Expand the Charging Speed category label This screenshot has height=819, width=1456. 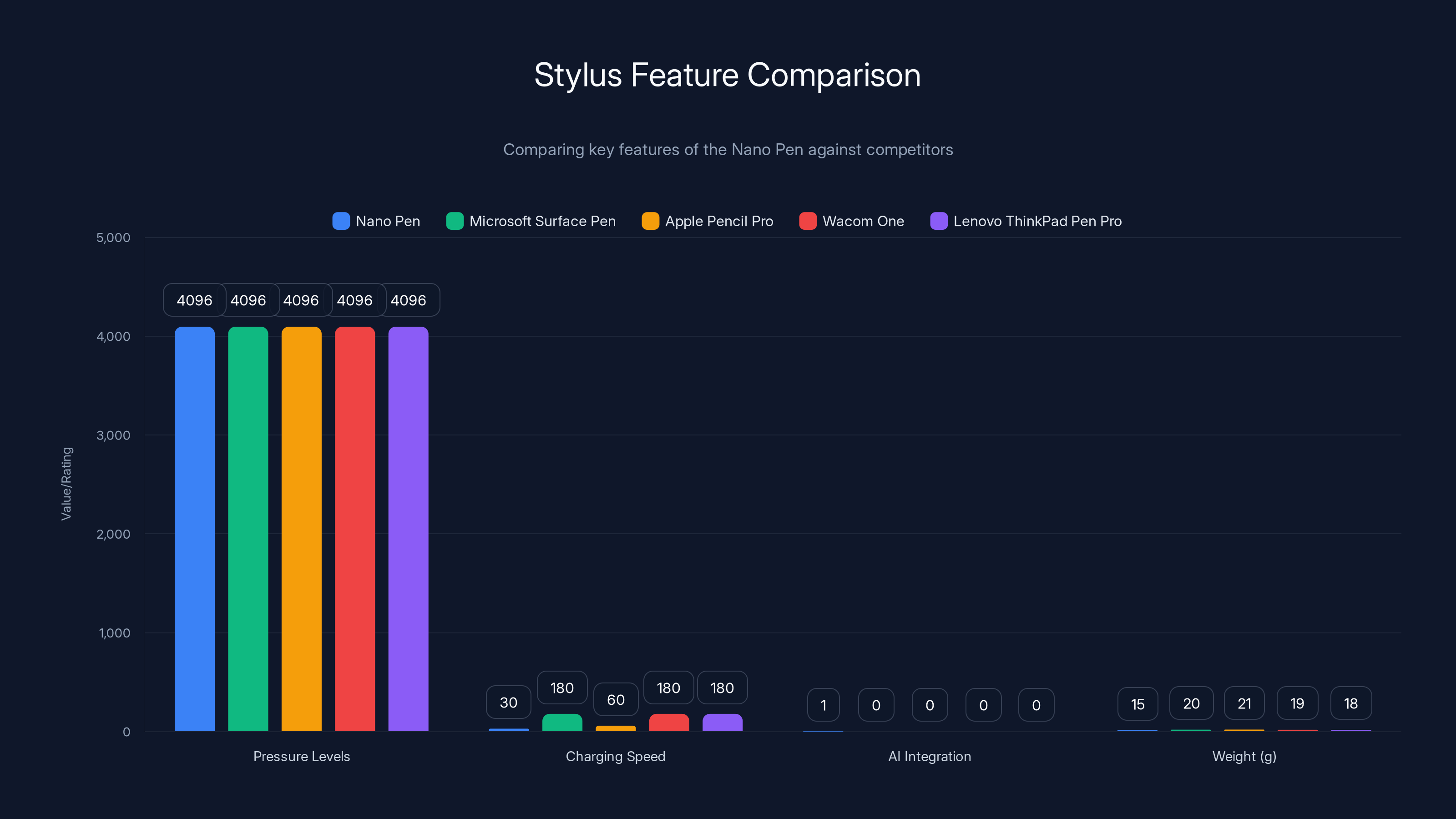click(x=616, y=756)
